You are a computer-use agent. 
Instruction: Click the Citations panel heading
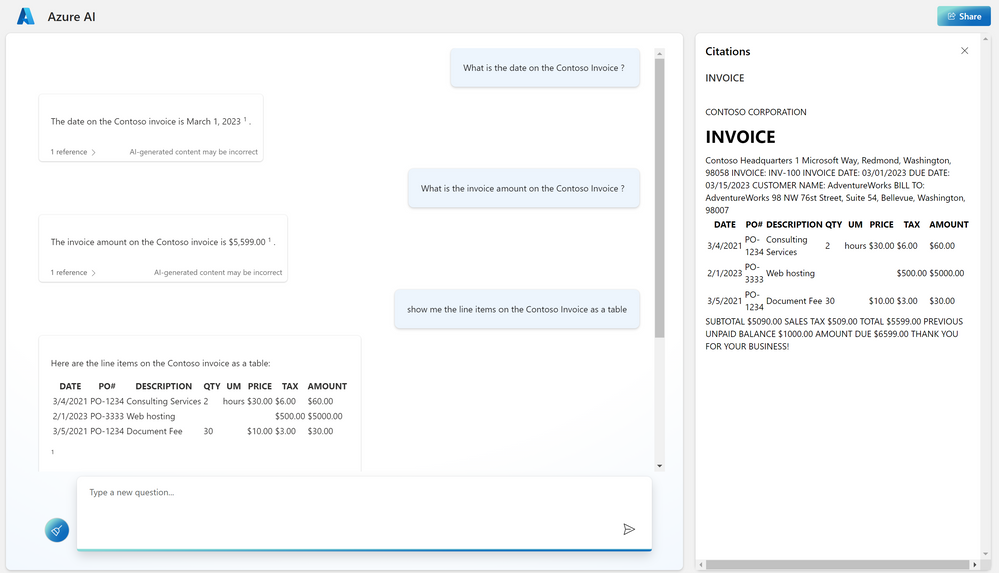[x=728, y=51]
